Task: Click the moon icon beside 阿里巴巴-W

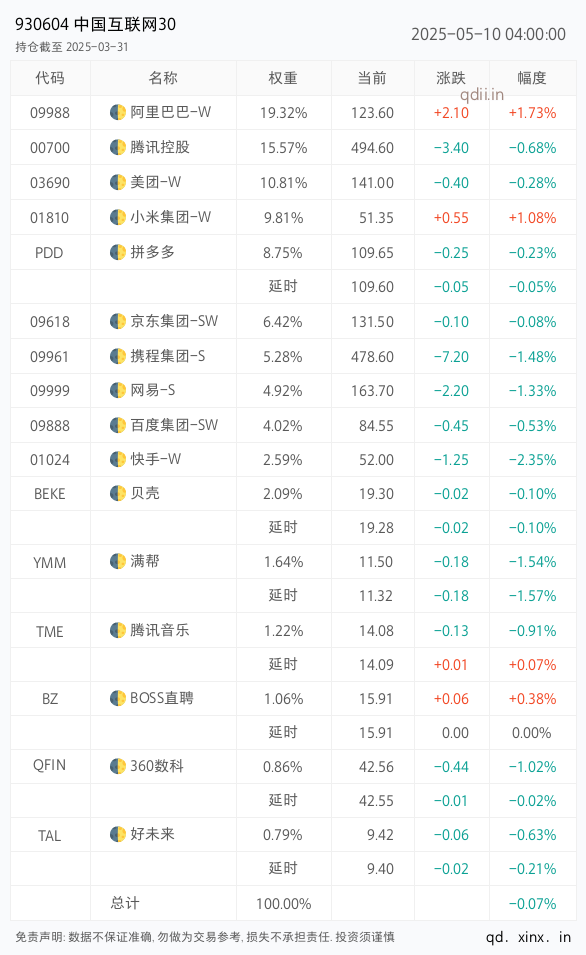Action: pyautogui.click(x=118, y=112)
